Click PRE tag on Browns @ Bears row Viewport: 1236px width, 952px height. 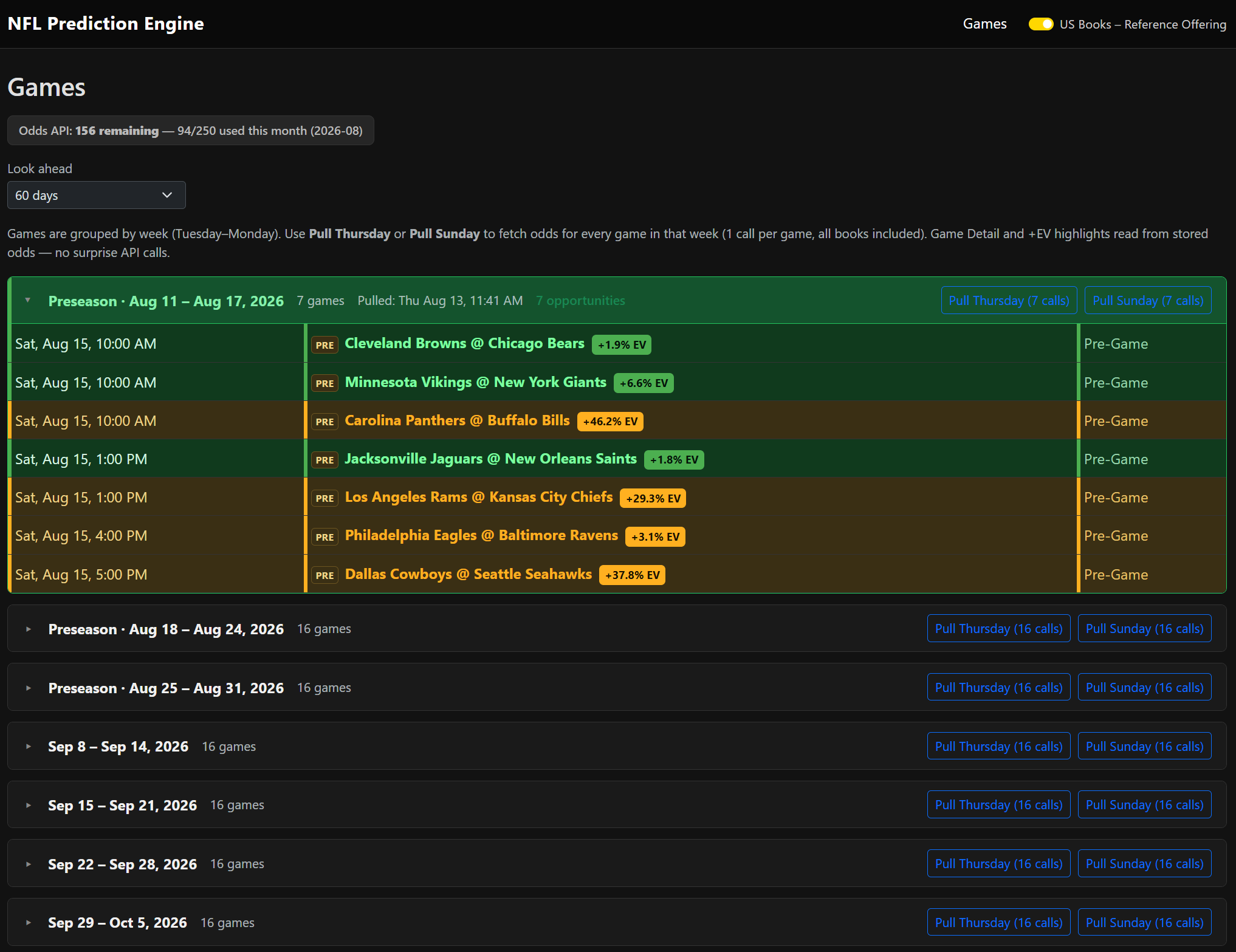pos(324,345)
